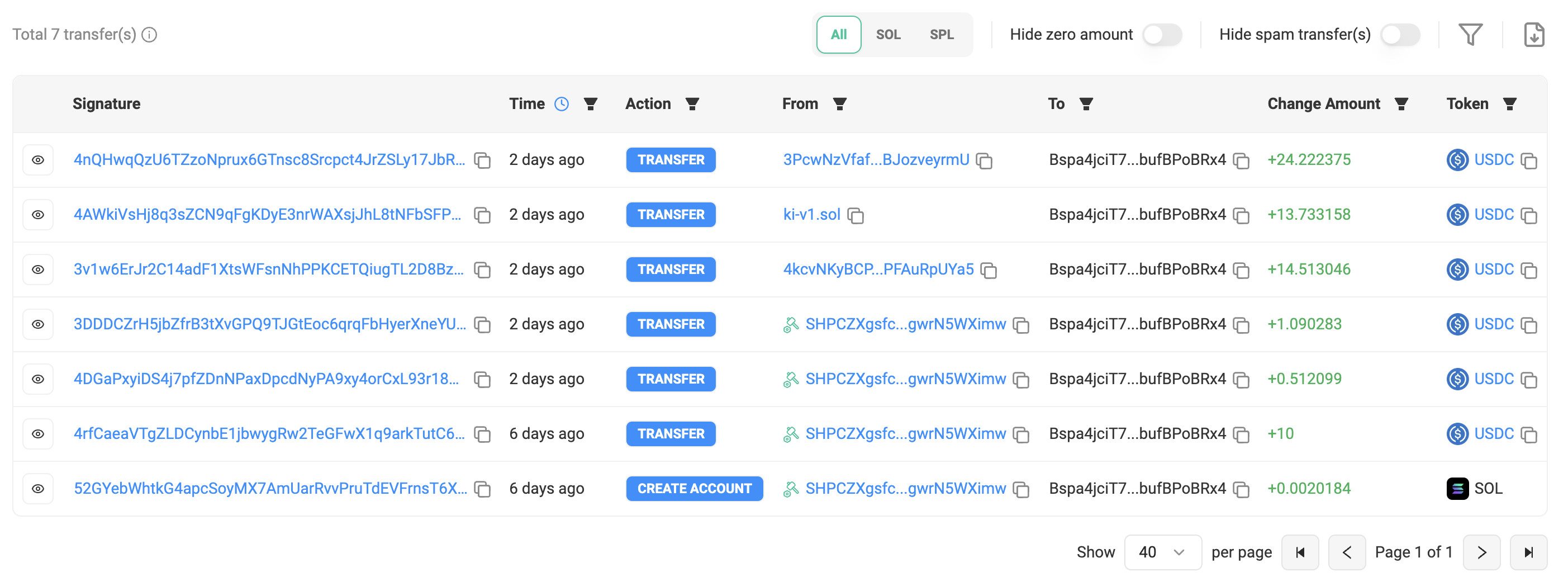Viewport: 1568px width, 586px height.
Task: Select the SPL tab
Action: point(941,35)
